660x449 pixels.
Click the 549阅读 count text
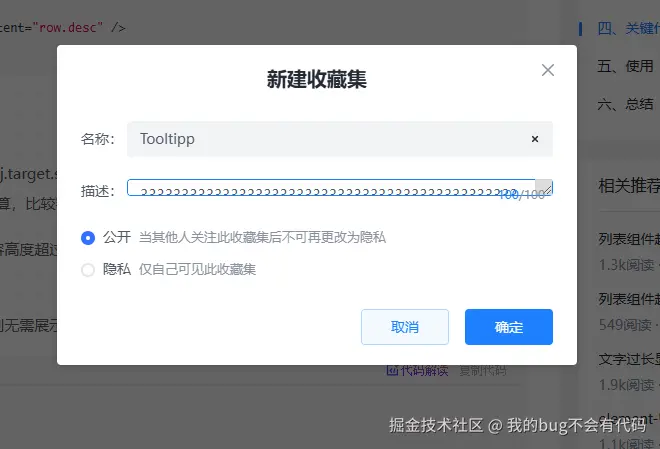pyautogui.click(x=625, y=324)
